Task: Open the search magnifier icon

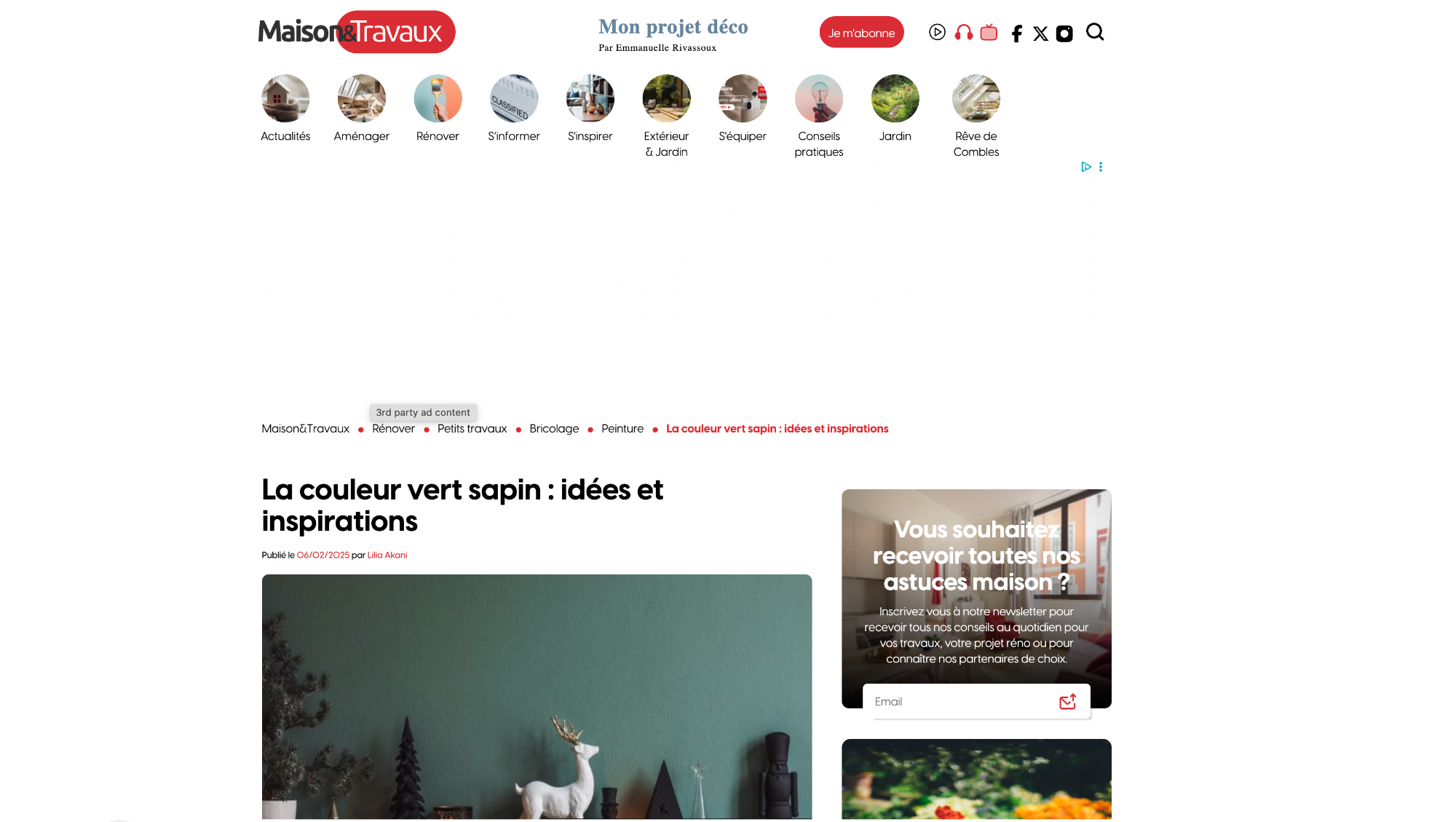Action: pos(1095,32)
